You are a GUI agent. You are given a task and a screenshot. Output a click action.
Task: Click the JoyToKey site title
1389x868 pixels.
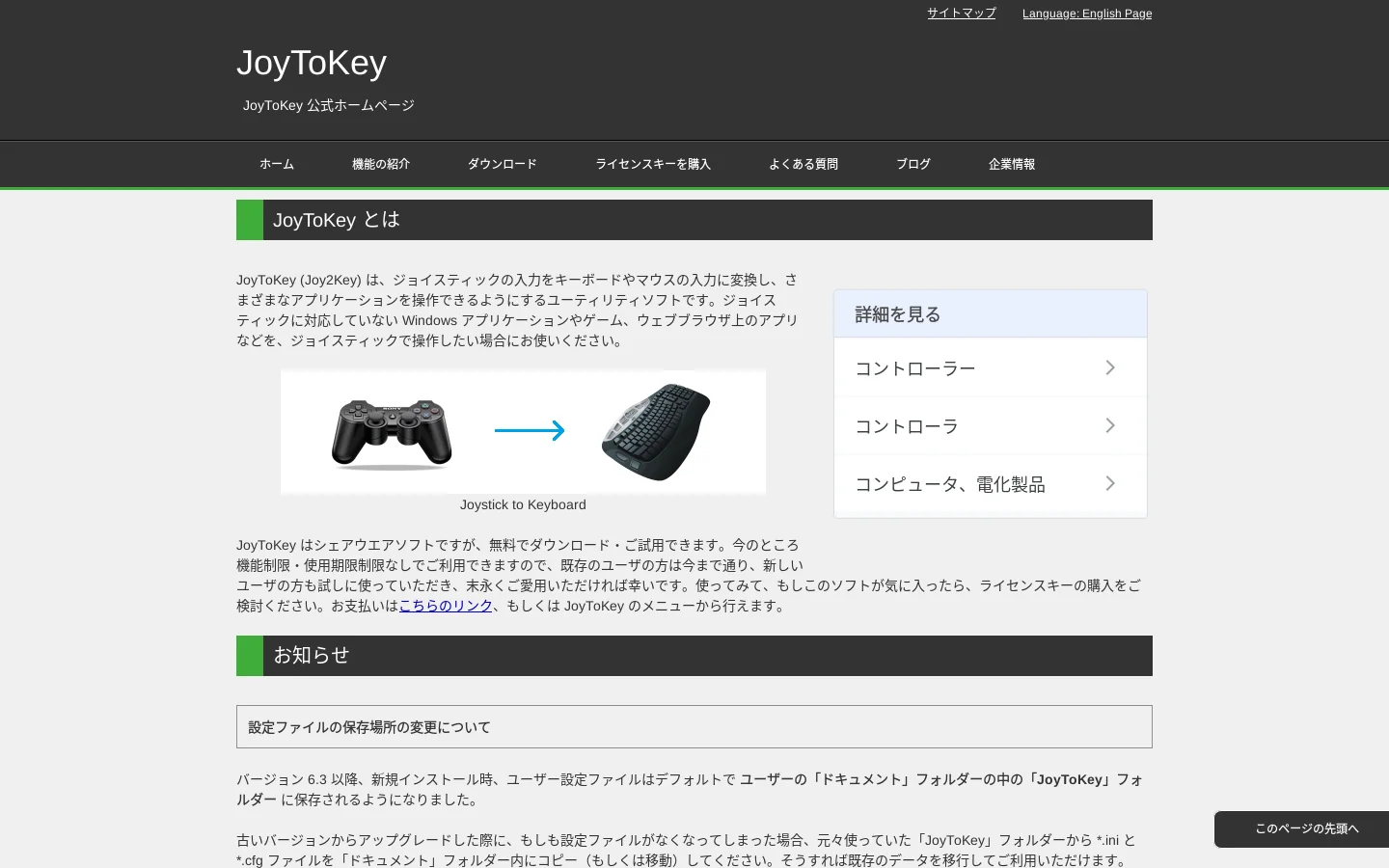pos(312,63)
